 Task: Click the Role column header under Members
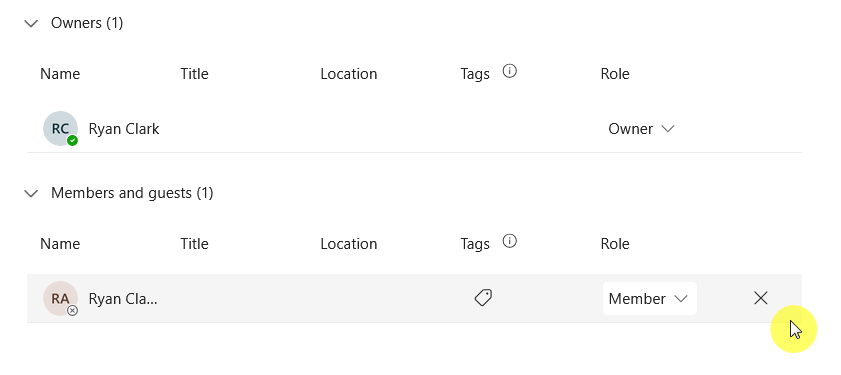615,244
